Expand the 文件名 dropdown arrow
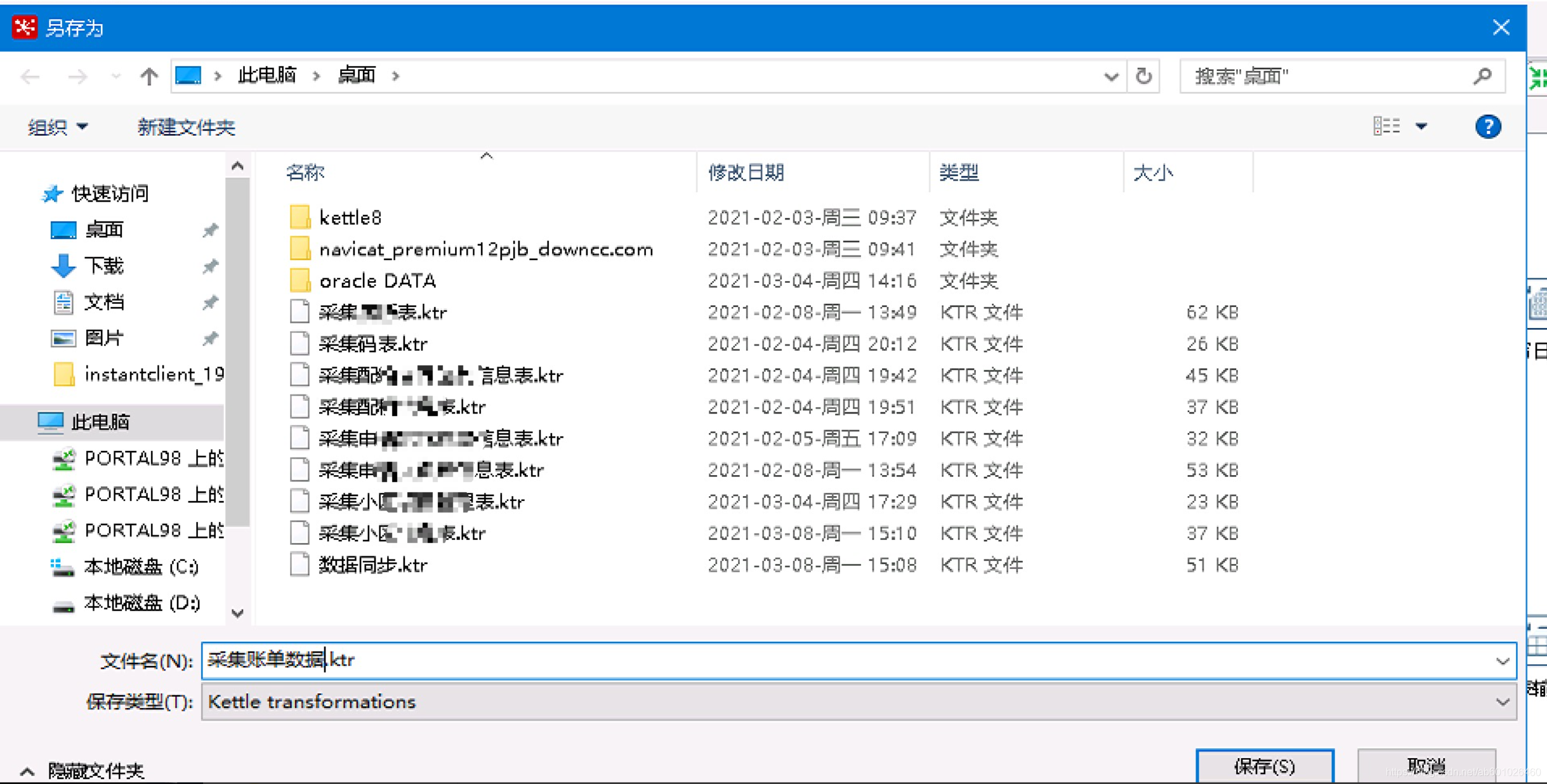 [x=1503, y=661]
